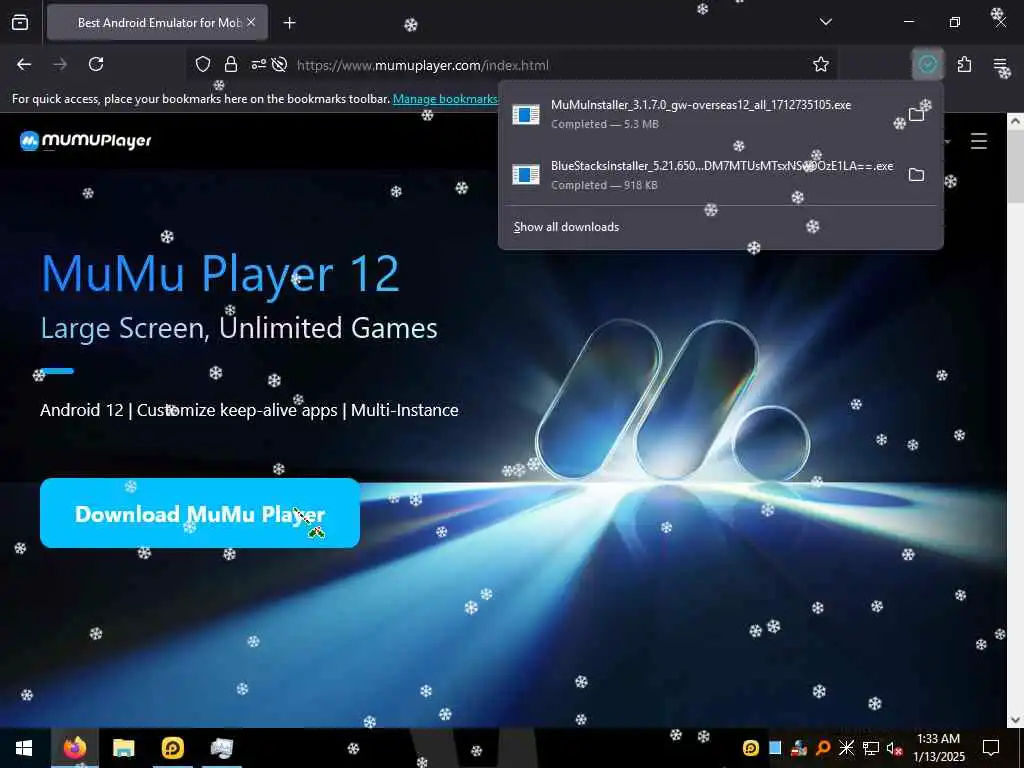The image size is (1024, 768).
Task: Open the Windows Start menu
Action: [24, 748]
